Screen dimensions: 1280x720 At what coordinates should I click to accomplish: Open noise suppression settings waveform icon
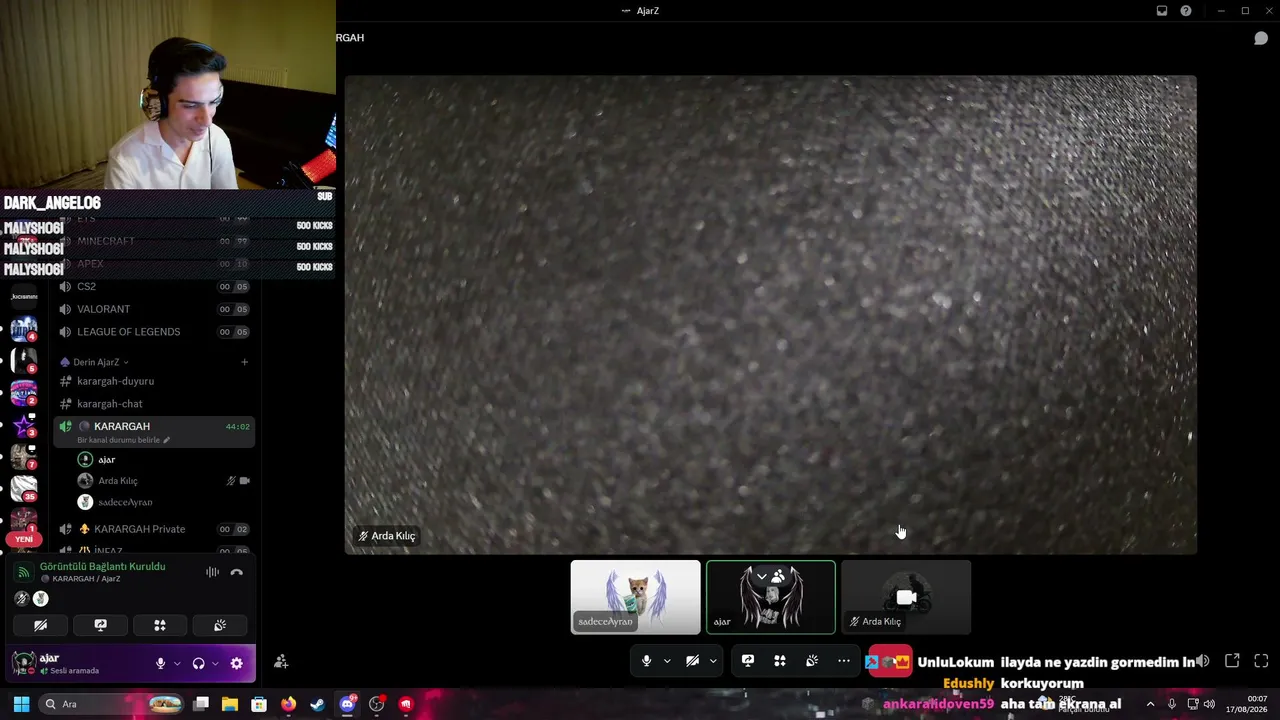[212, 572]
